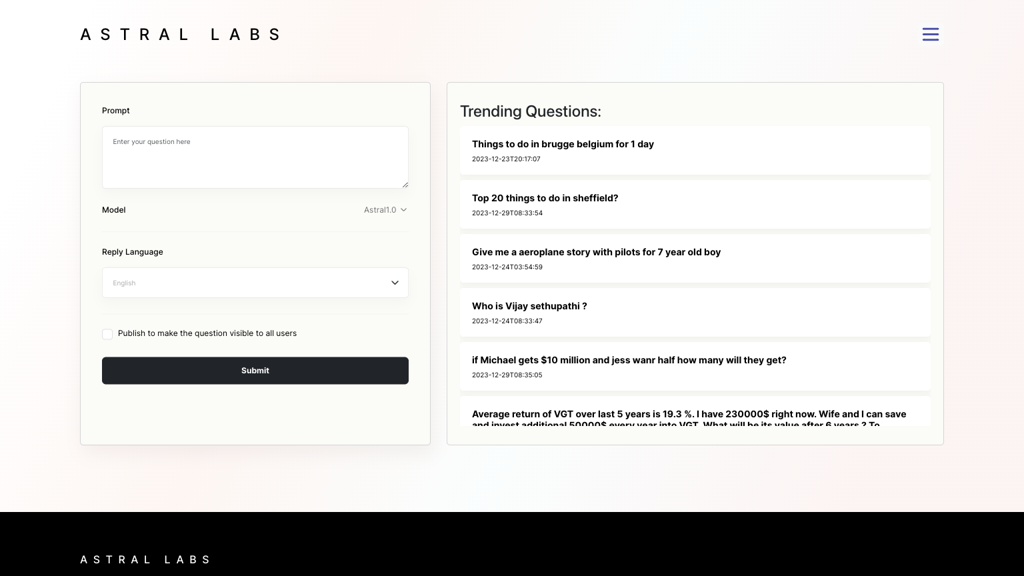Click the chevron in the language selector
The height and width of the screenshot is (576, 1024).
pos(394,282)
